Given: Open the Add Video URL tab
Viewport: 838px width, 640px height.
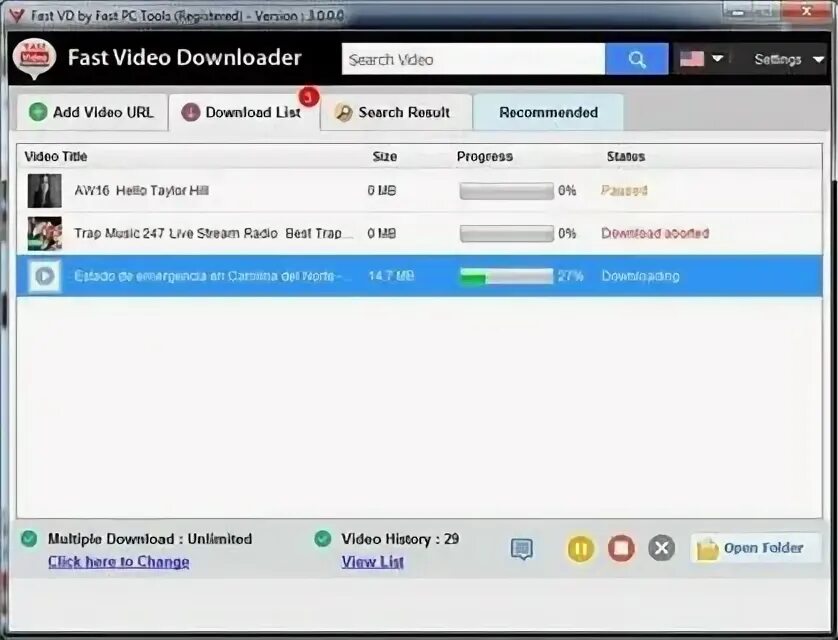Looking at the screenshot, I should coord(90,111).
